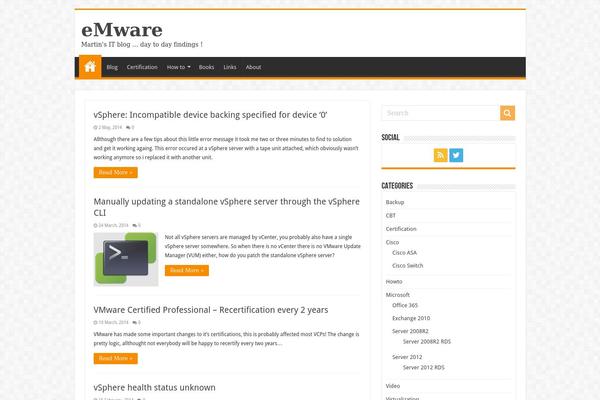The image size is (600, 400).
Task: Read More on VCP Recertification post
Action: click(x=116, y=358)
